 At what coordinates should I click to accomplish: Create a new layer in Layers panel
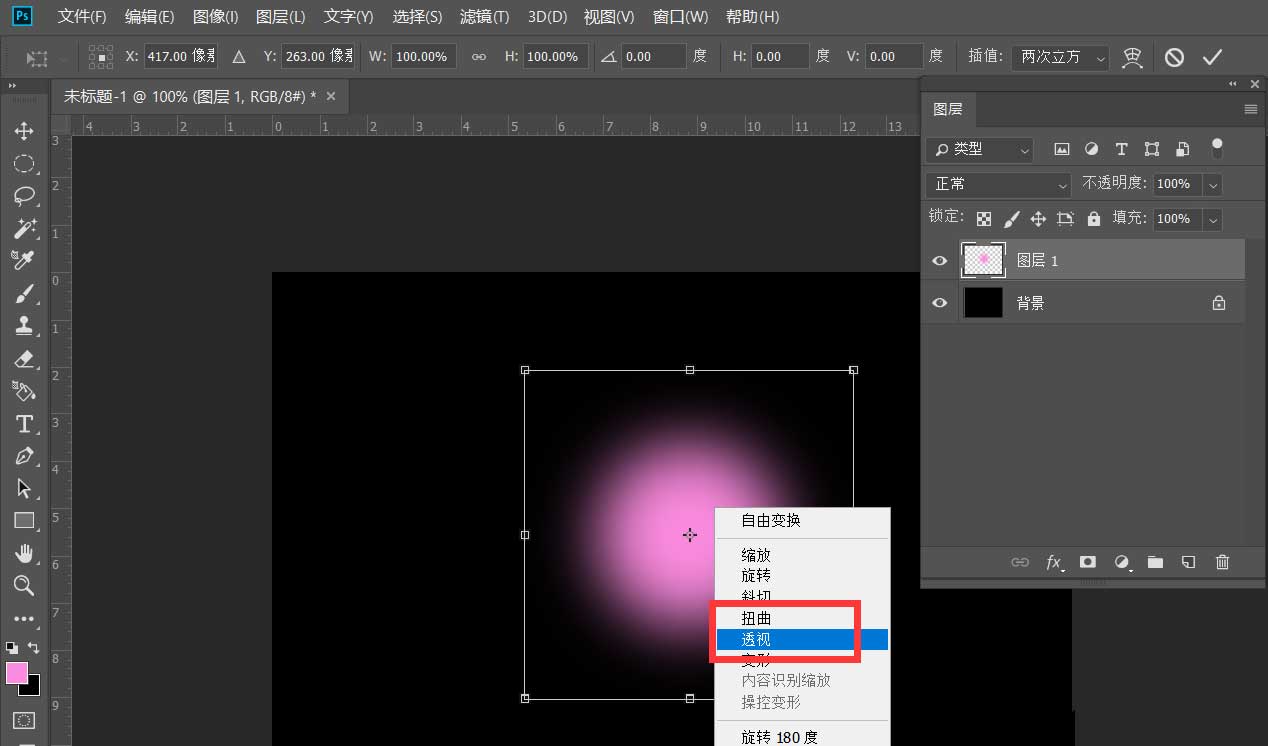tap(1189, 562)
